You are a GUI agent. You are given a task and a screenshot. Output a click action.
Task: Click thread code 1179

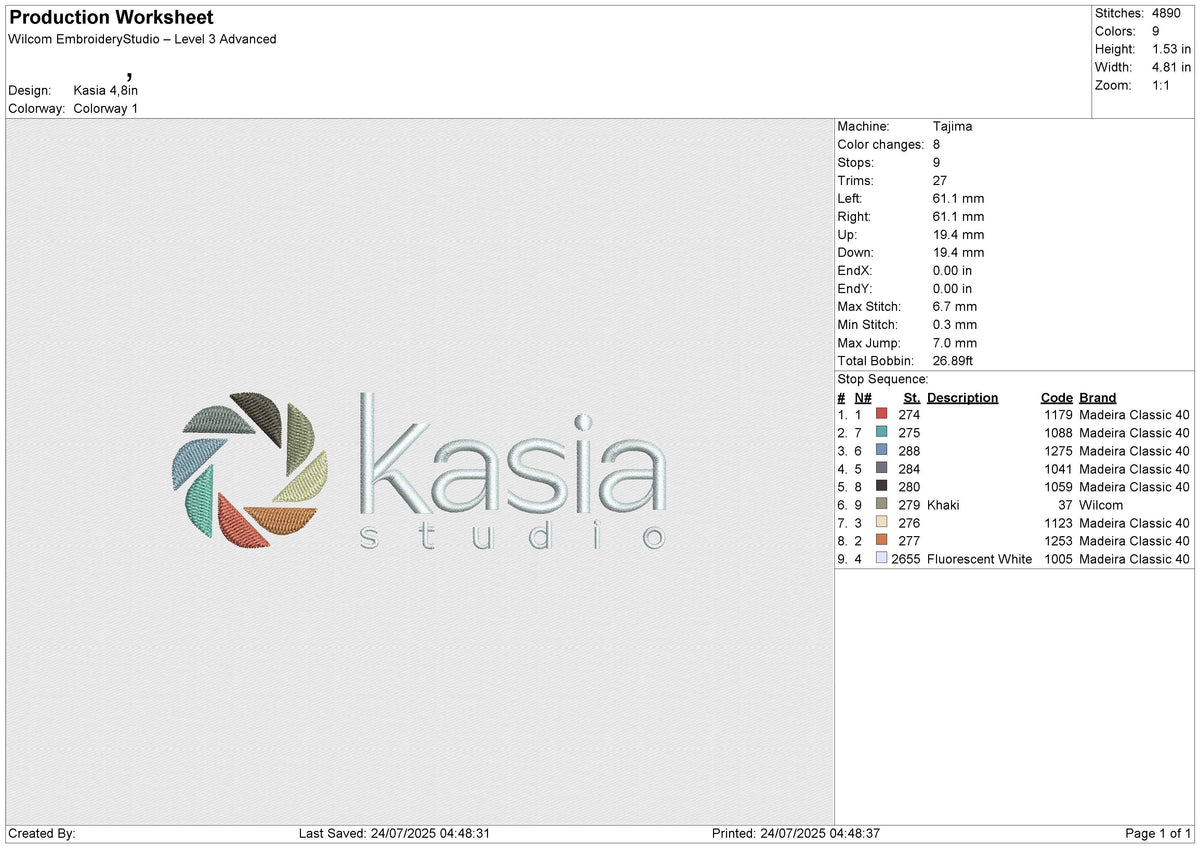pyautogui.click(x=1058, y=414)
